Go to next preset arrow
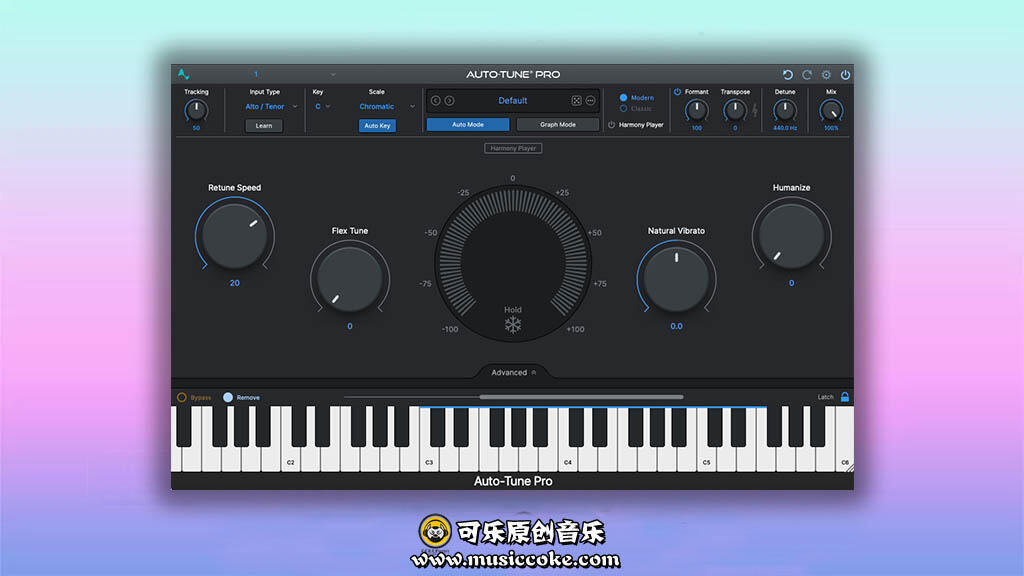The image size is (1024, 576). [x=449, y=101]
